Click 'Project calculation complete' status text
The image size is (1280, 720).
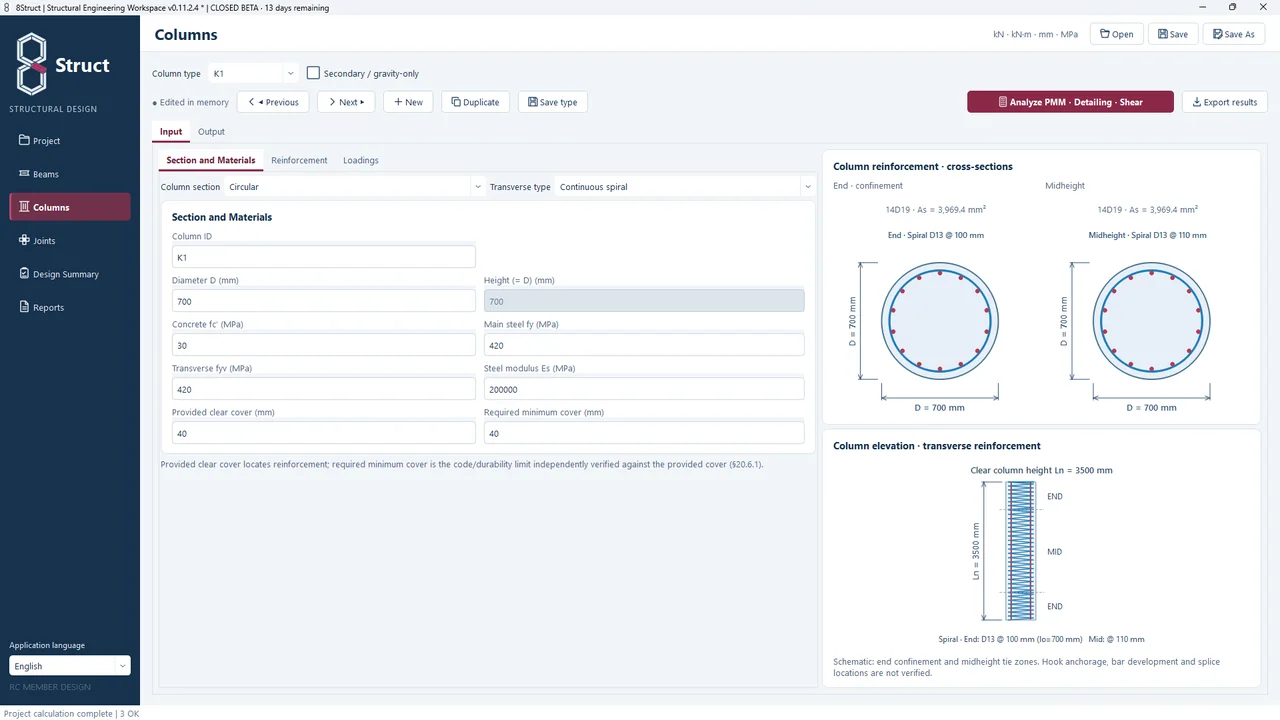coord(59,714)
